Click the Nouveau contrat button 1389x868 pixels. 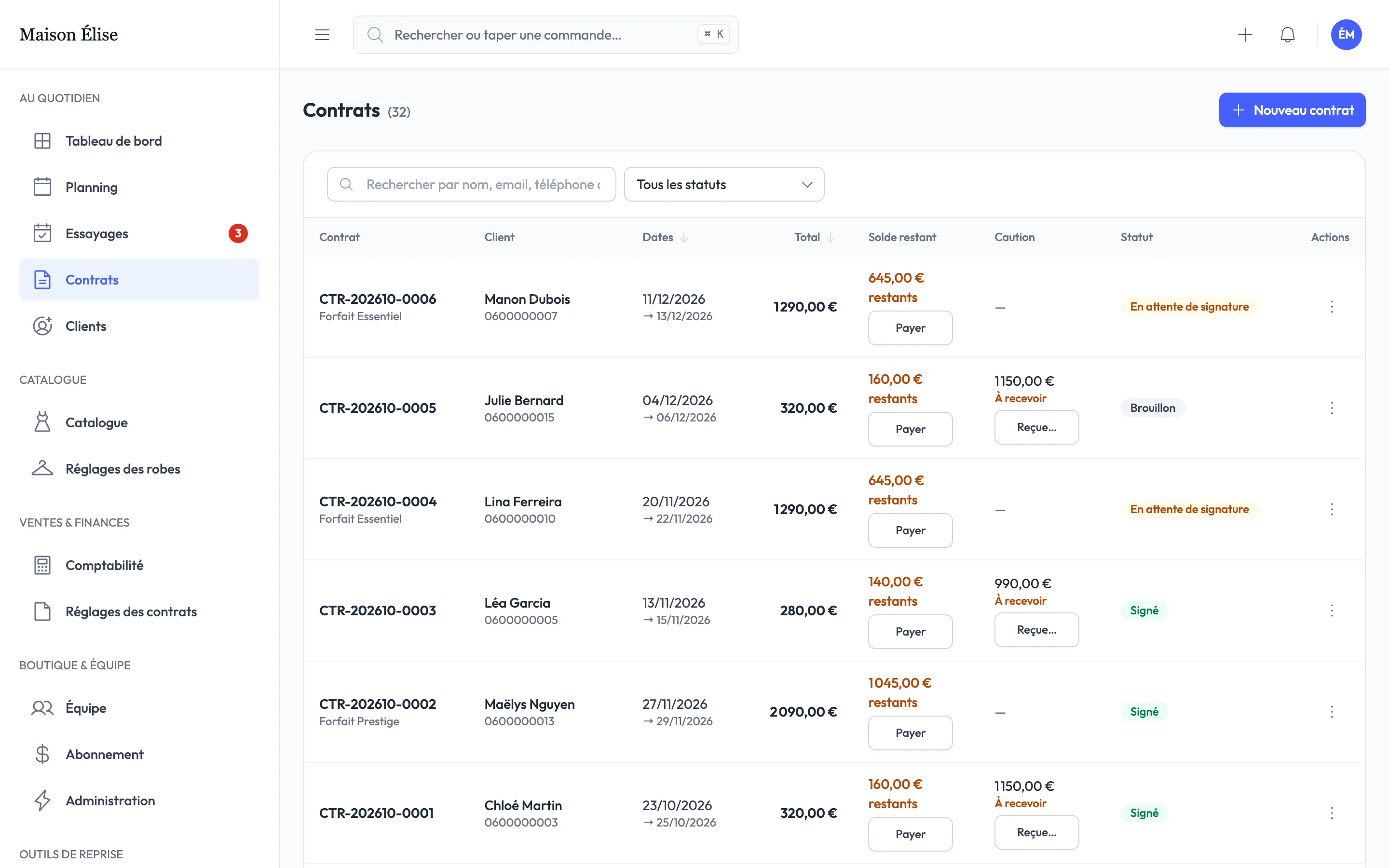1292,110
